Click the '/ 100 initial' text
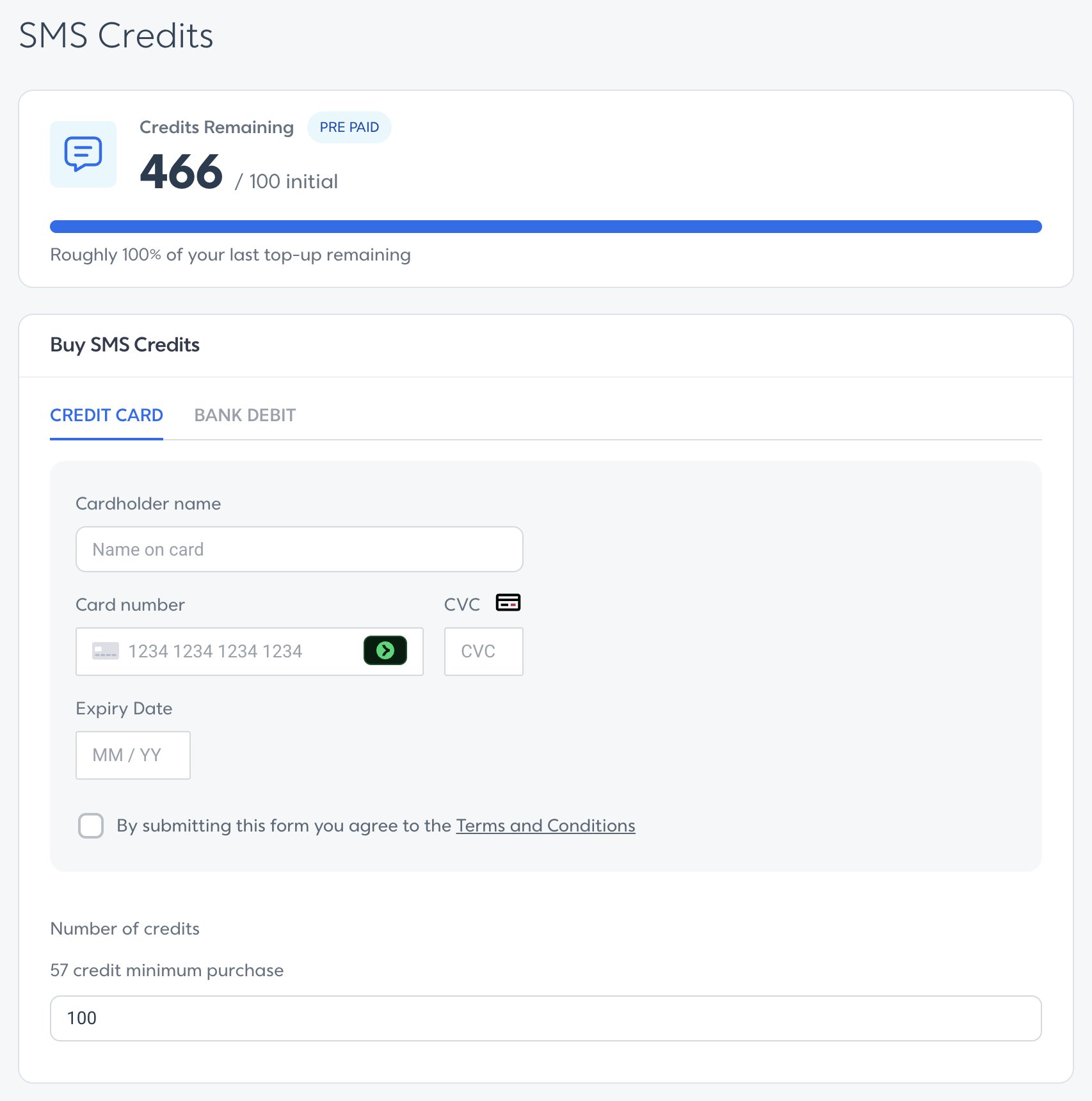This screenshot has height=1101, width=1092. pyautogui.click(x=286, y=182)
